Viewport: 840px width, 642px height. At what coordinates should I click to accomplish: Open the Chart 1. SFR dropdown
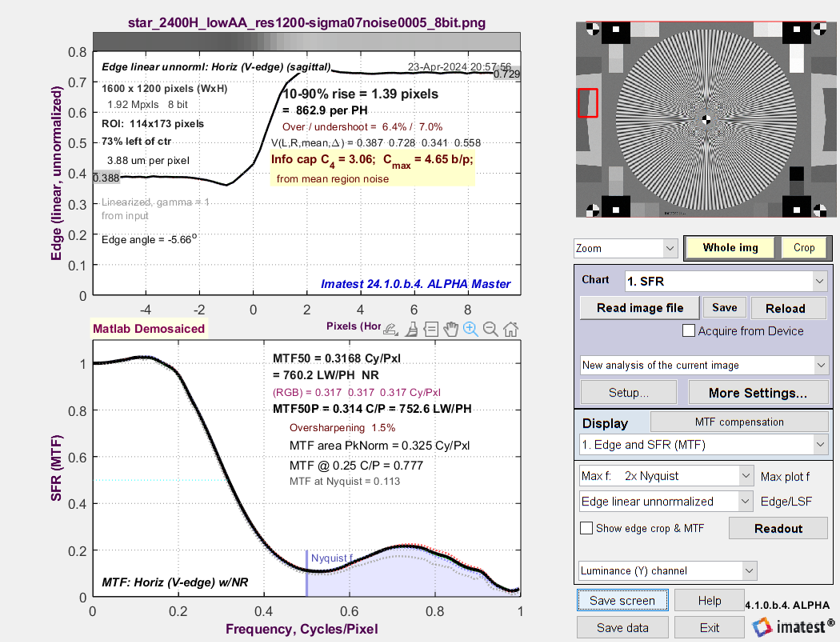[725, 281]
